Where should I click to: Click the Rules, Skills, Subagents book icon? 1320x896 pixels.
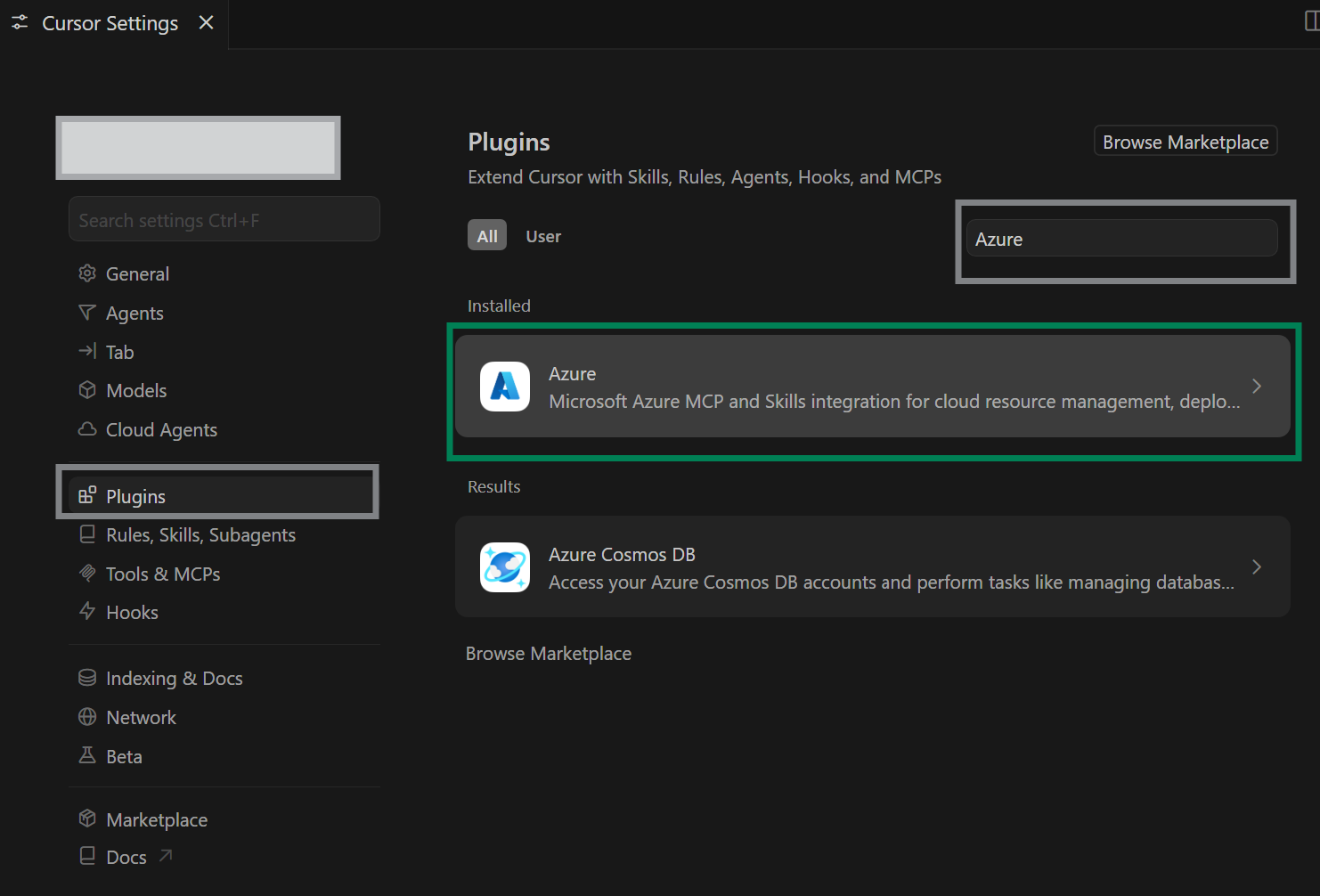point(87,534)
